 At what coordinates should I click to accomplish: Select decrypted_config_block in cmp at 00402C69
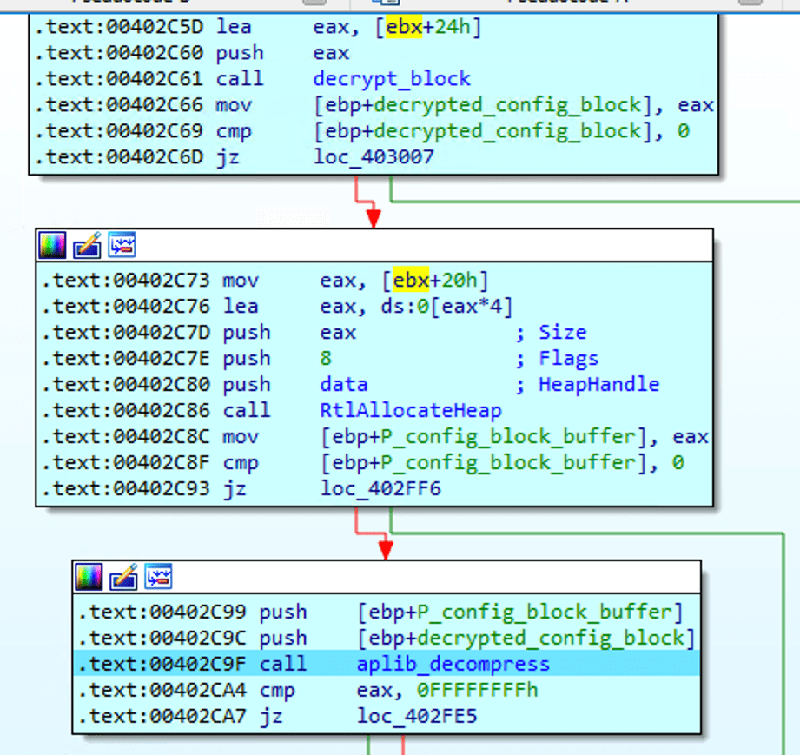pyautogui.click(x=507, y=131)
